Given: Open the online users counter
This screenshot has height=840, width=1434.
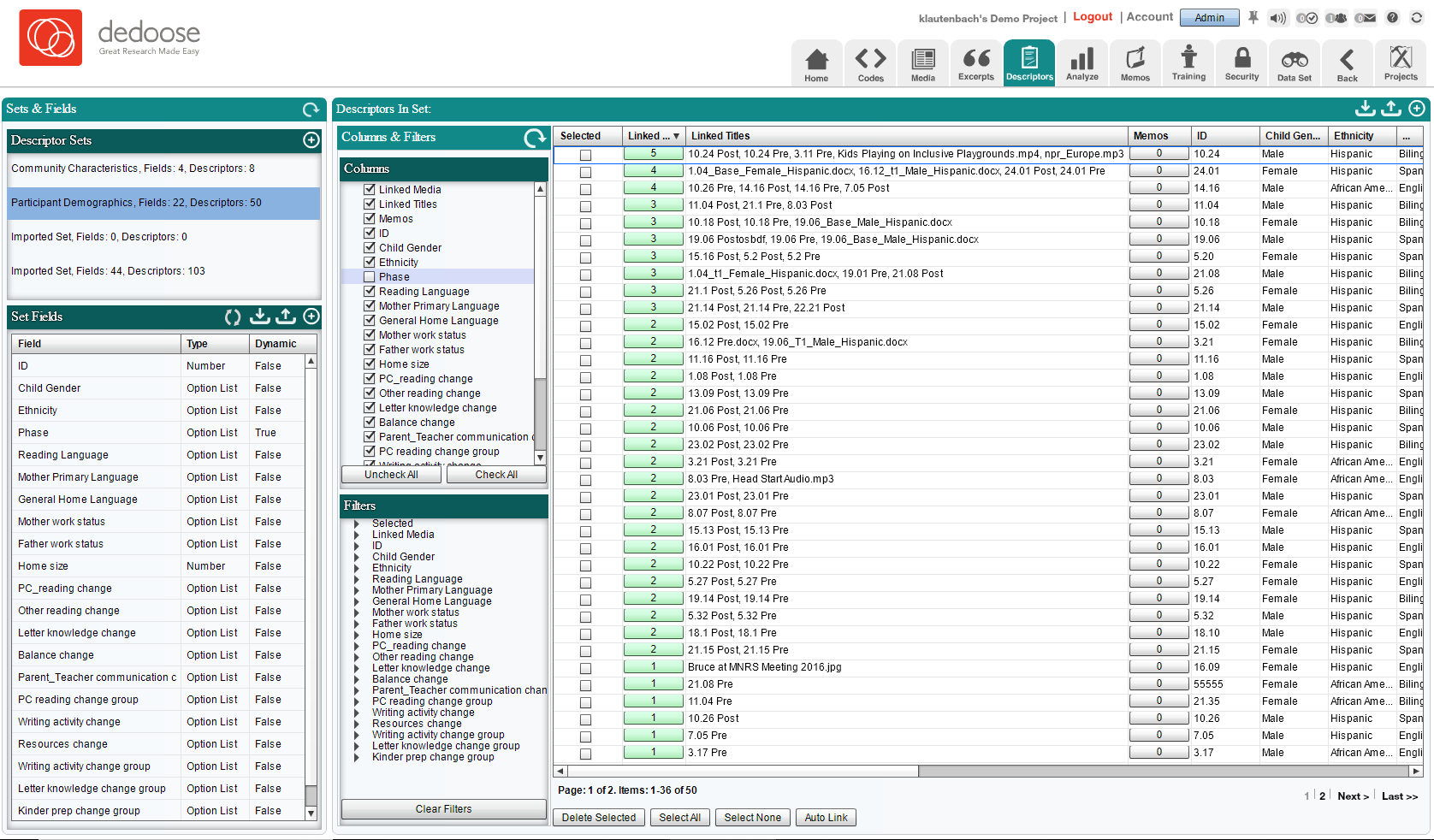Looking at the screenshot, I should (x=1336, y=18).
